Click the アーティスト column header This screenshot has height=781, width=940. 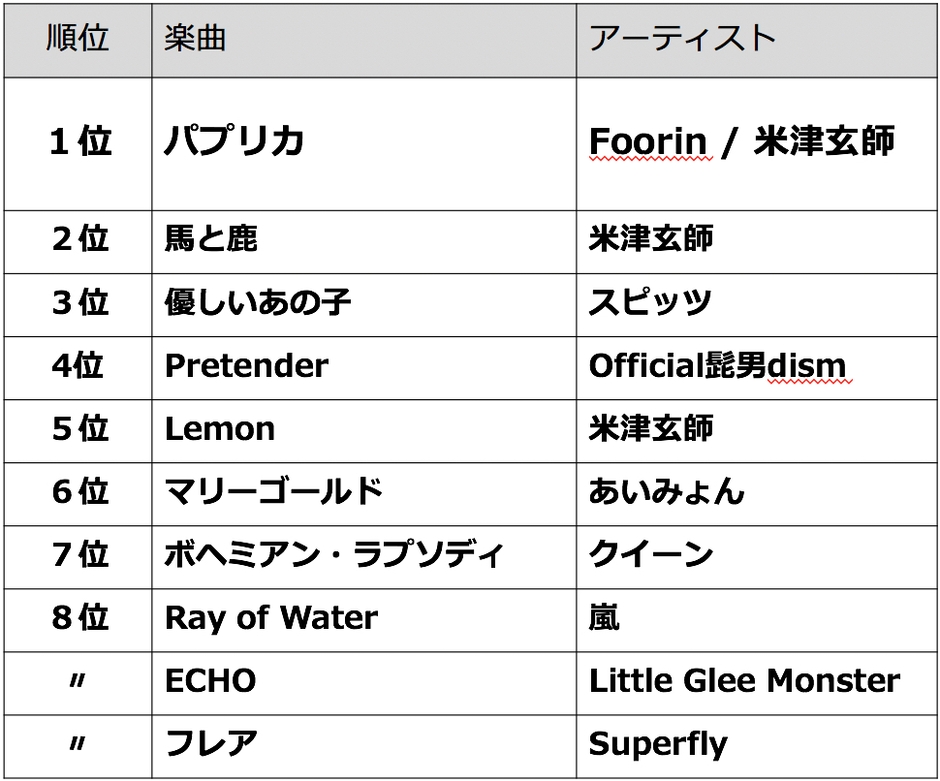click(683, 39)
